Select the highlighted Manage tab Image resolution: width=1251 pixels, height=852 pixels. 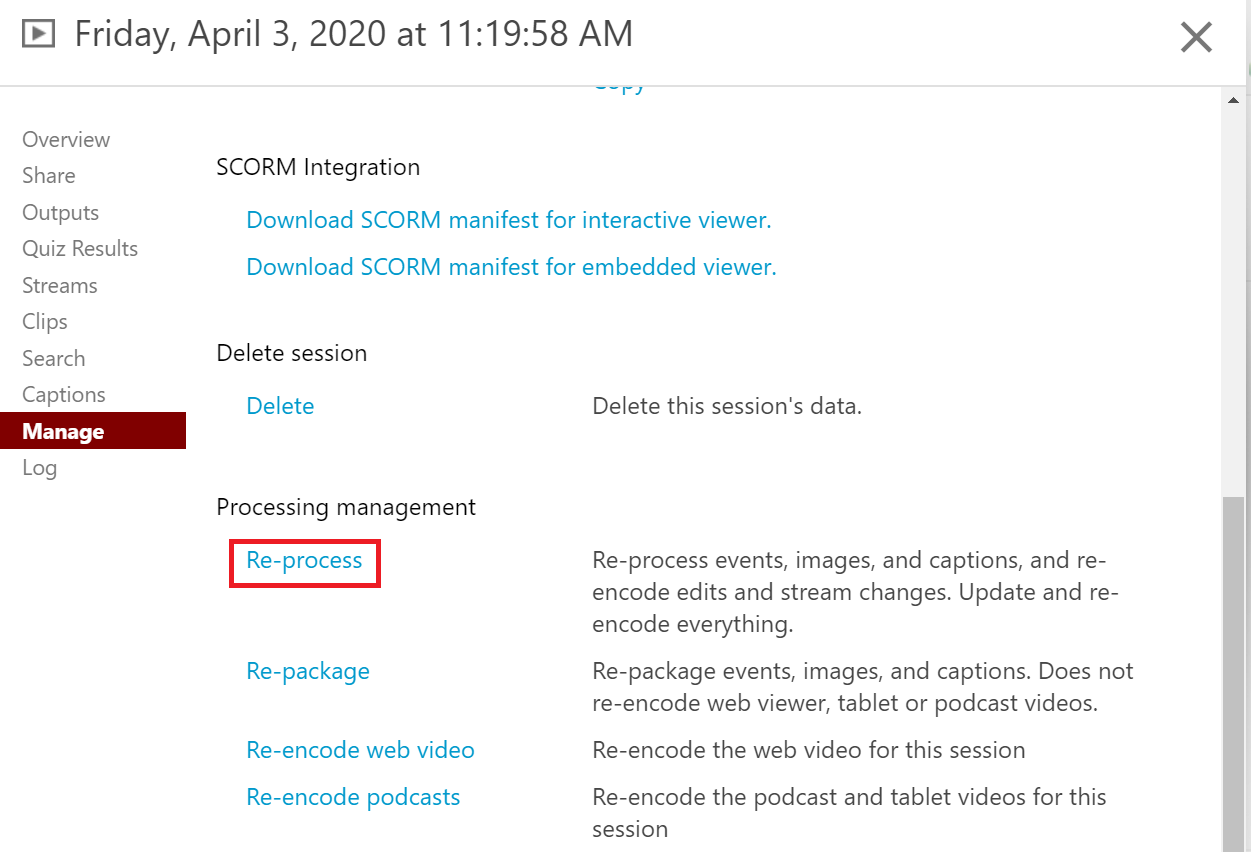click(x=93, y=431)
